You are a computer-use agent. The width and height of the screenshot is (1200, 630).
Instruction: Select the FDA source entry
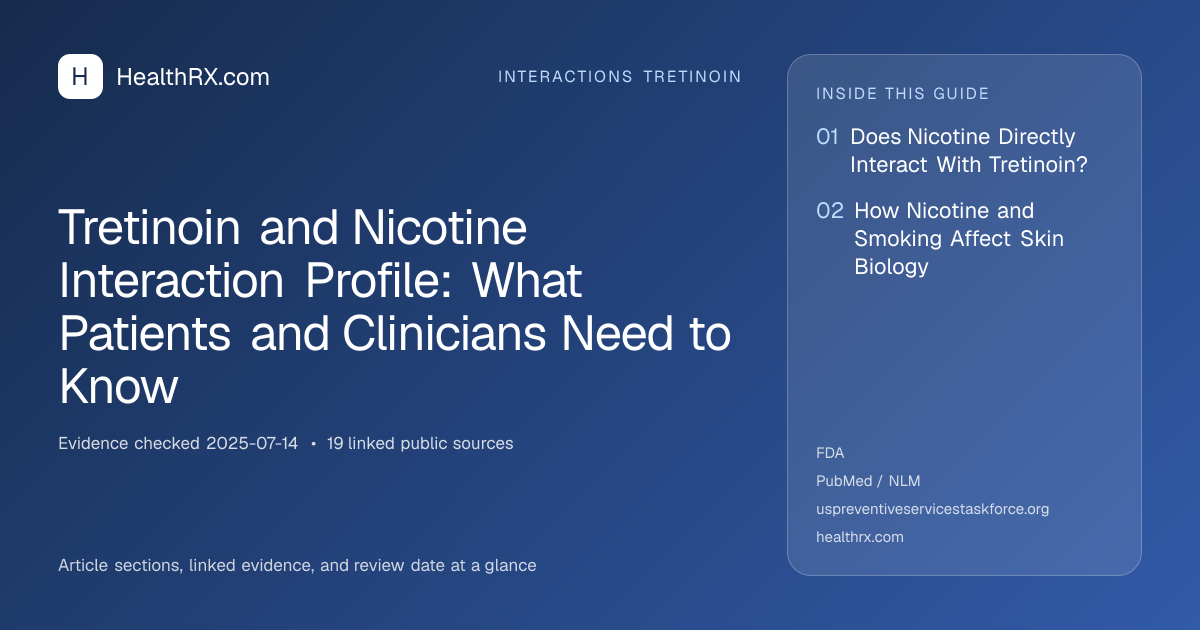(830, 453)
